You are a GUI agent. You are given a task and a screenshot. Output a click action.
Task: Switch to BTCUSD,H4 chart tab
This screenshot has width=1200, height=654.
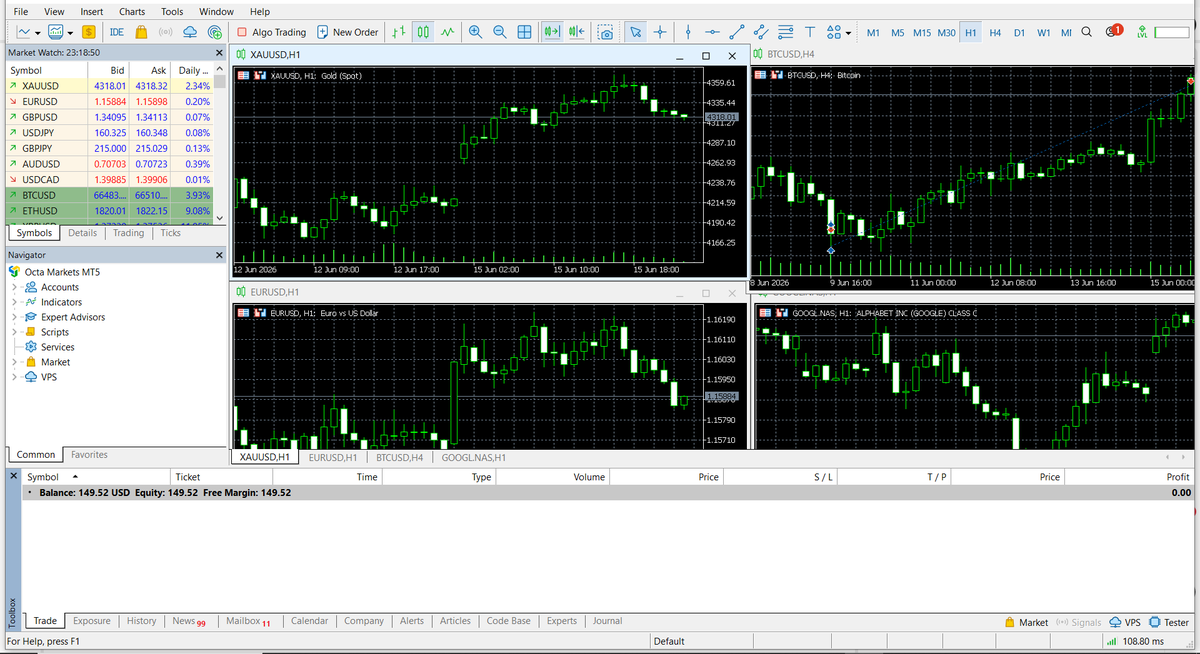[x=398, y=457]
